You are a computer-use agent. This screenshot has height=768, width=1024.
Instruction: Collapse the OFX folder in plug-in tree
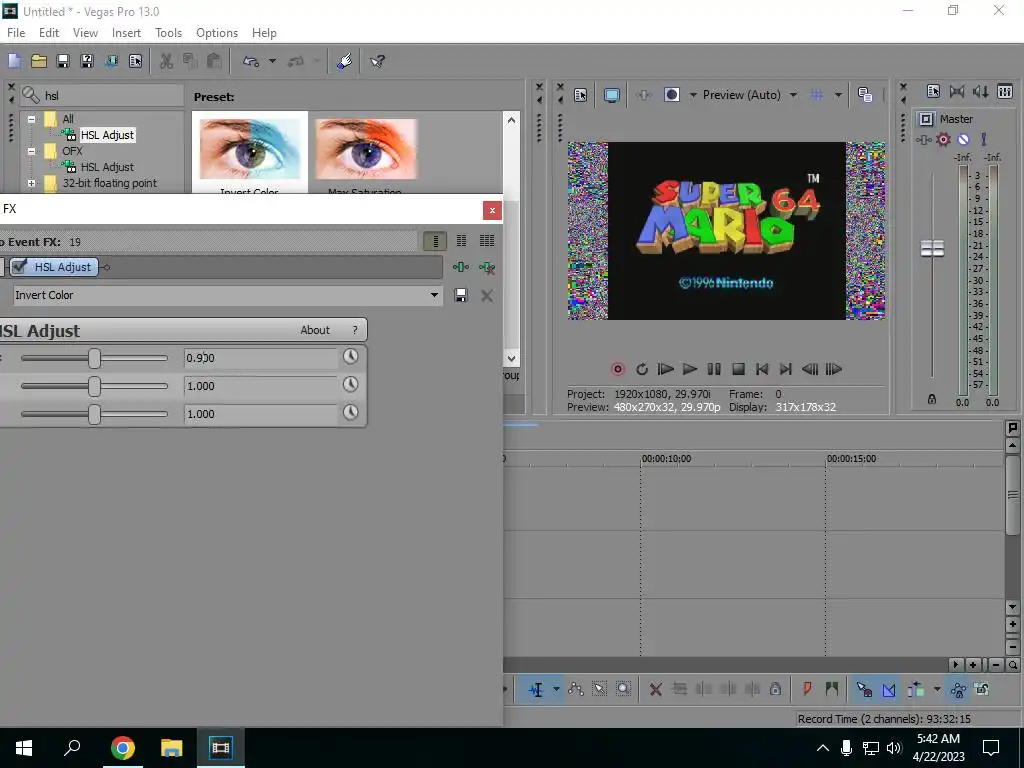click(31, 151)
